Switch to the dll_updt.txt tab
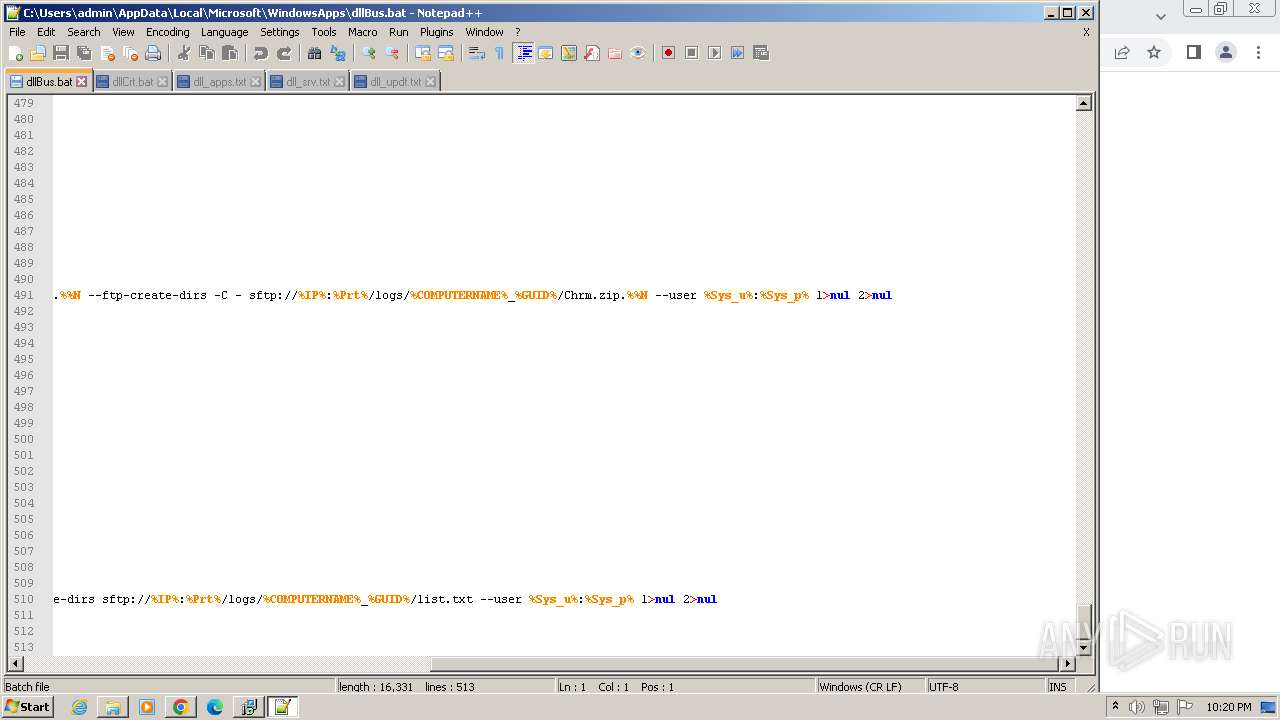 point(395,82)
